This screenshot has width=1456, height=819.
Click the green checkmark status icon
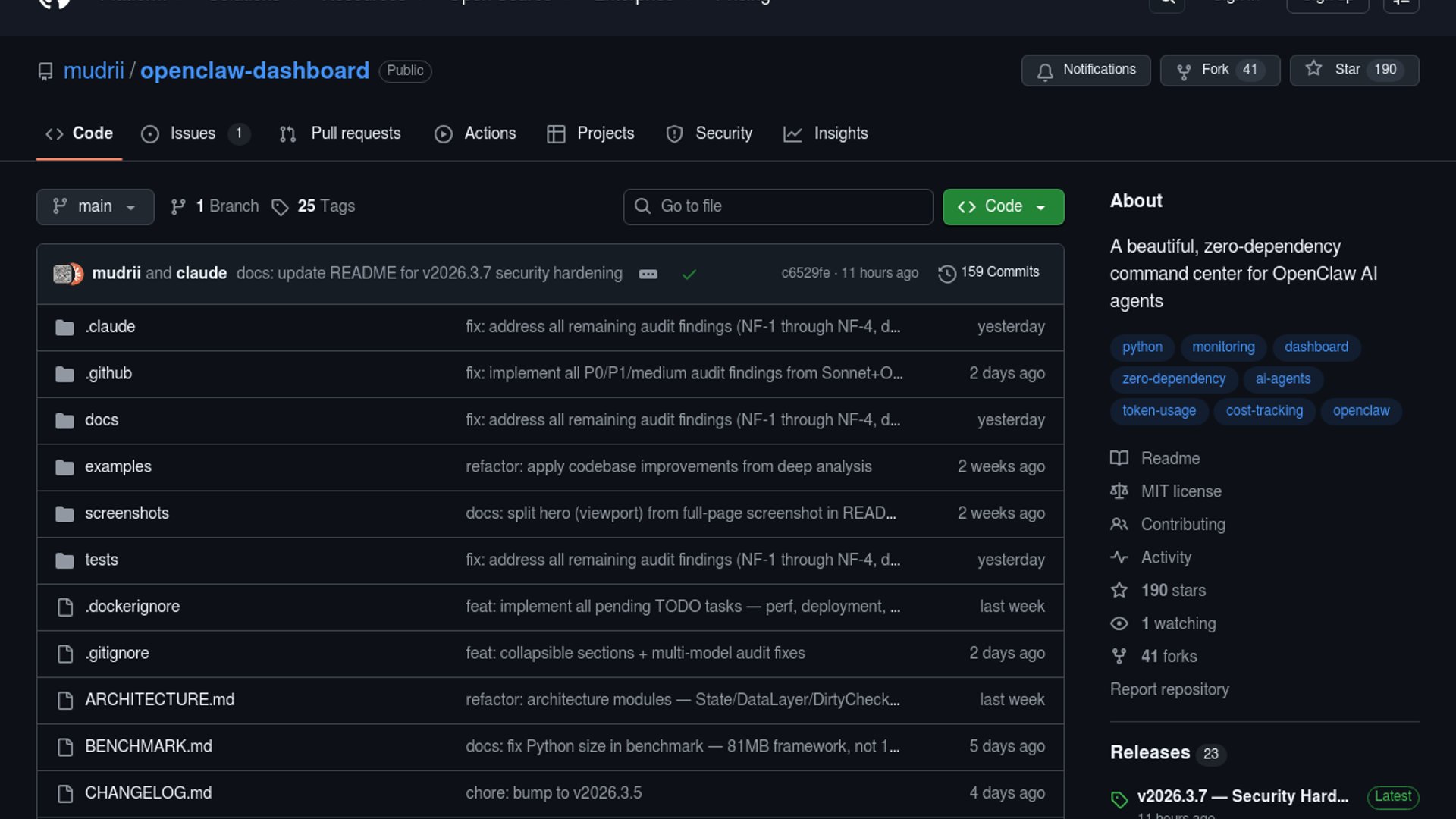point(689,274)
